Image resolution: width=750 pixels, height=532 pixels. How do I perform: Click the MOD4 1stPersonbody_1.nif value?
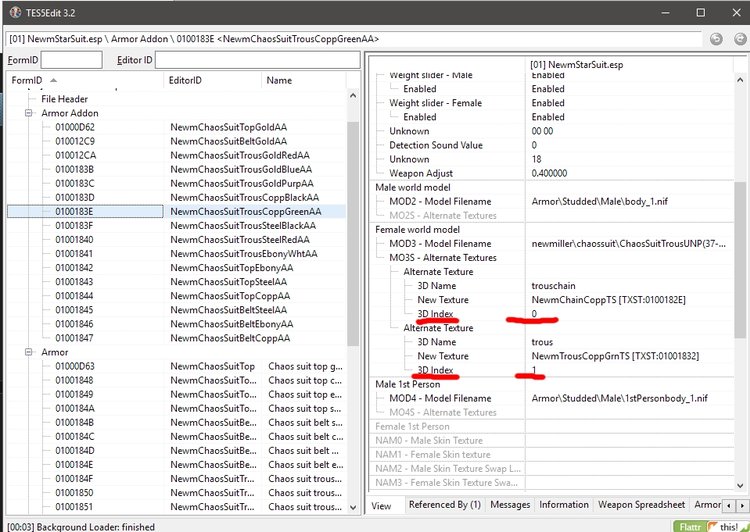(619, 398)
